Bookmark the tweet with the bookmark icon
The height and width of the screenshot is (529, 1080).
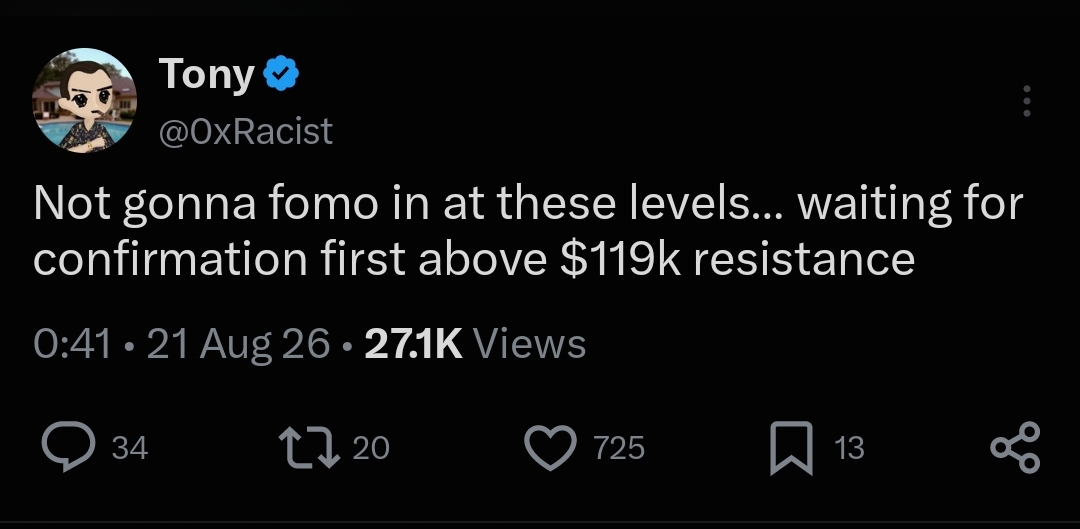point(791,448)
